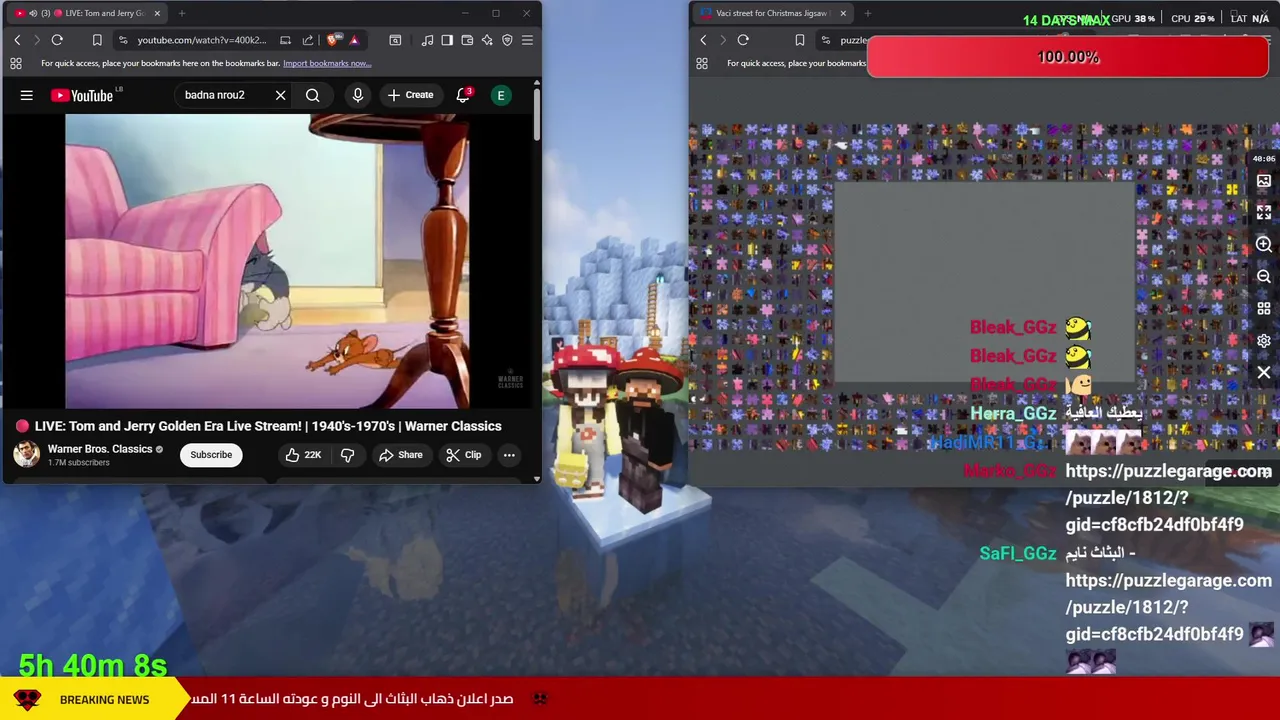The image size is (1280, 720).
Task: Bookmark the puzzle page
Action: coord(799,40)
